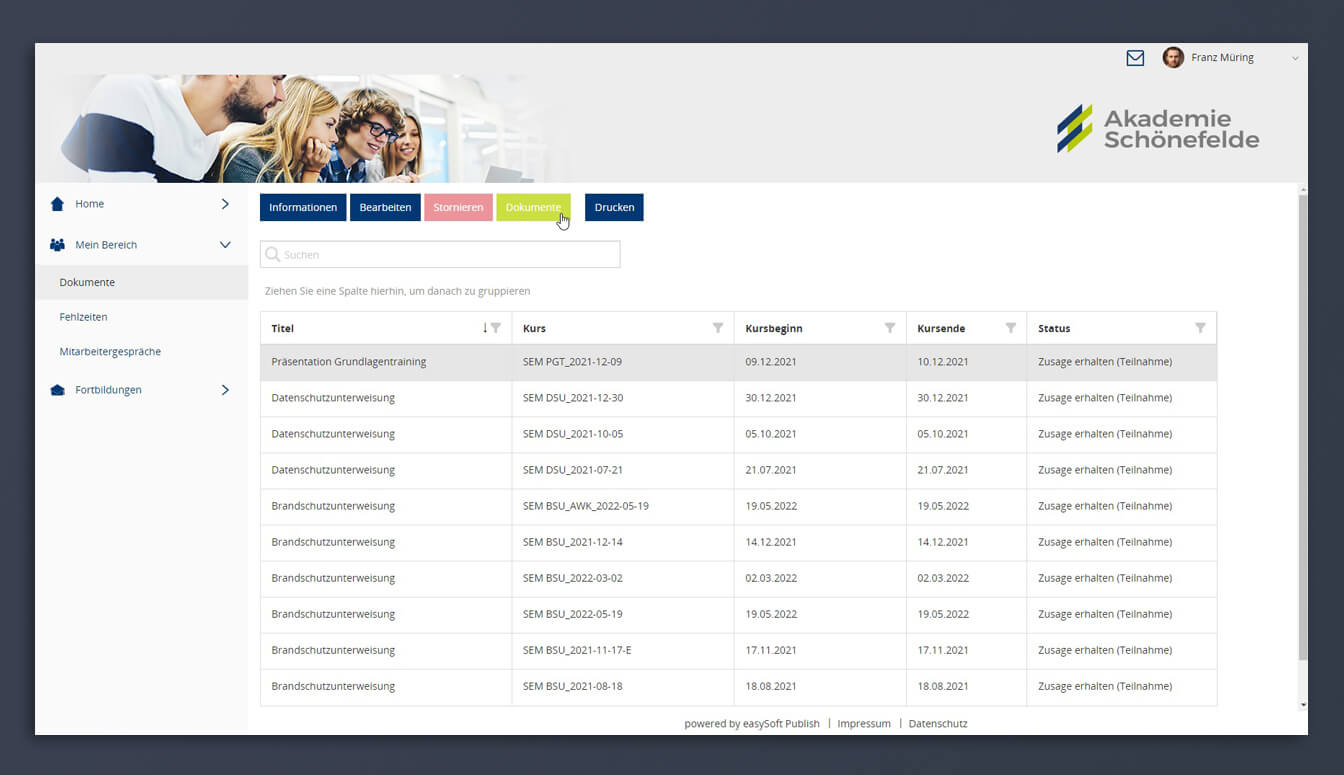Viewport: 1344px width, 775px height.
Task: Click the Stornieren button
Action: pos(458,207)
